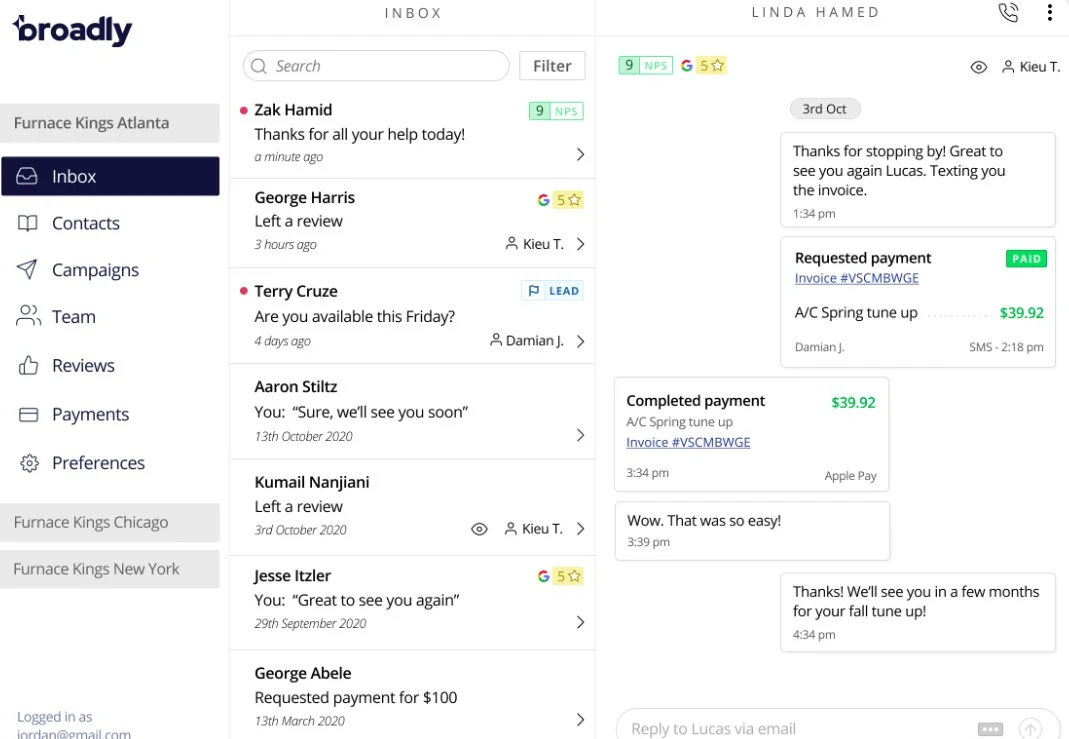Click 'Are you available this Friday?' text

click(x=355, y=317)
